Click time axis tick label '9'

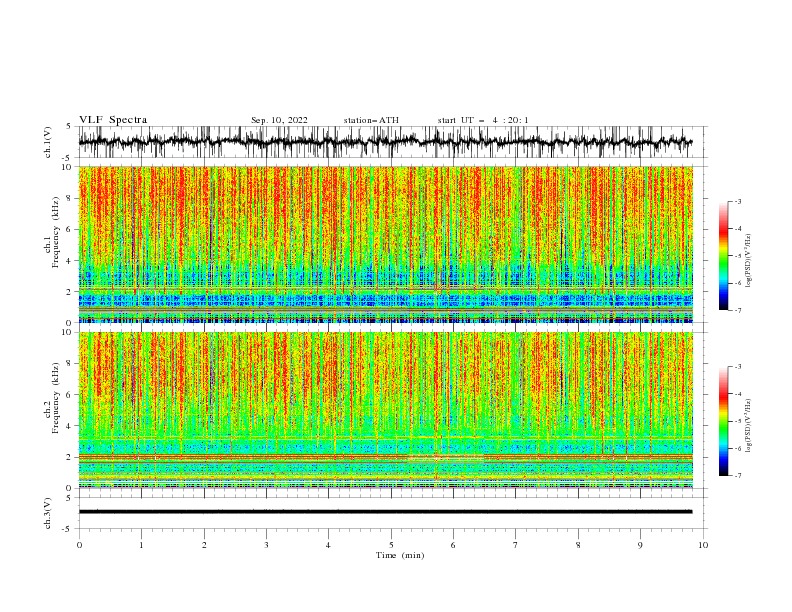(x=640, y=545)
